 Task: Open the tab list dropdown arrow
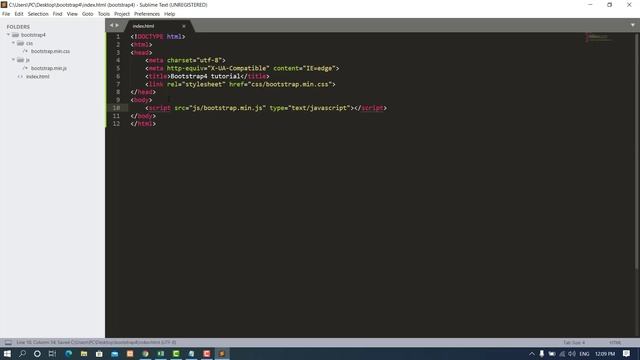pos(633,25)
